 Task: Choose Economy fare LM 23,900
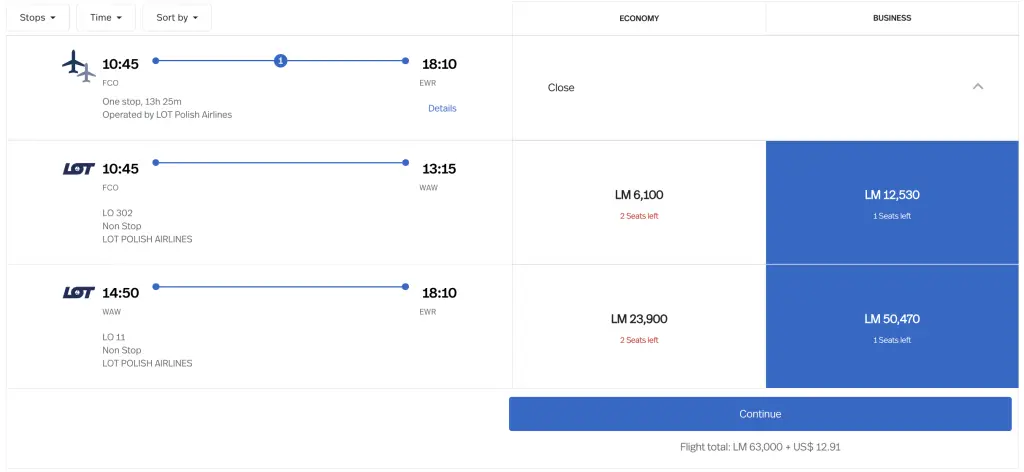tap(639, 326)
